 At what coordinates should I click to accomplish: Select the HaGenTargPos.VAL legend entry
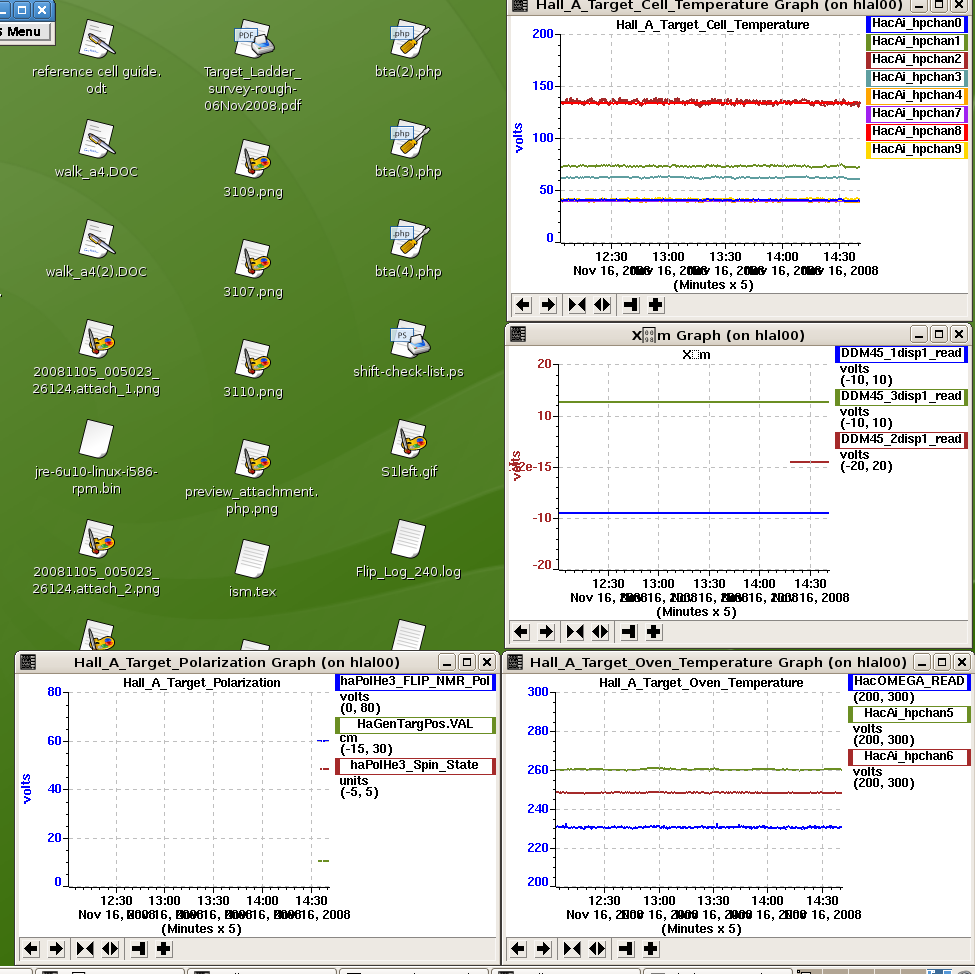point(415,725)
